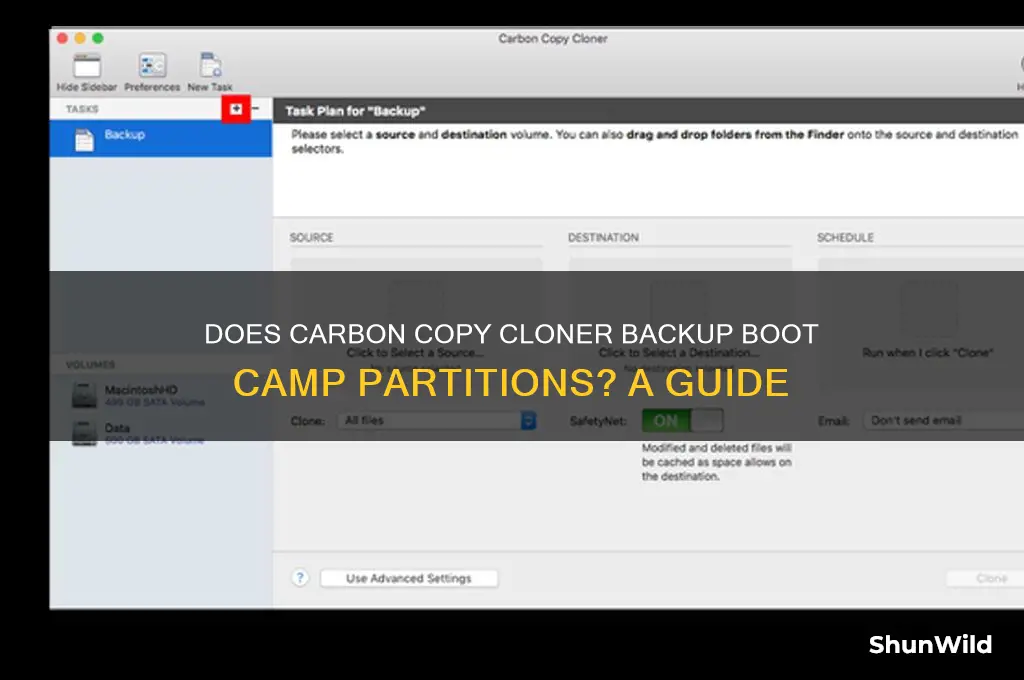Click "Modified and deleted files will" text

click(x=716, y=448)
